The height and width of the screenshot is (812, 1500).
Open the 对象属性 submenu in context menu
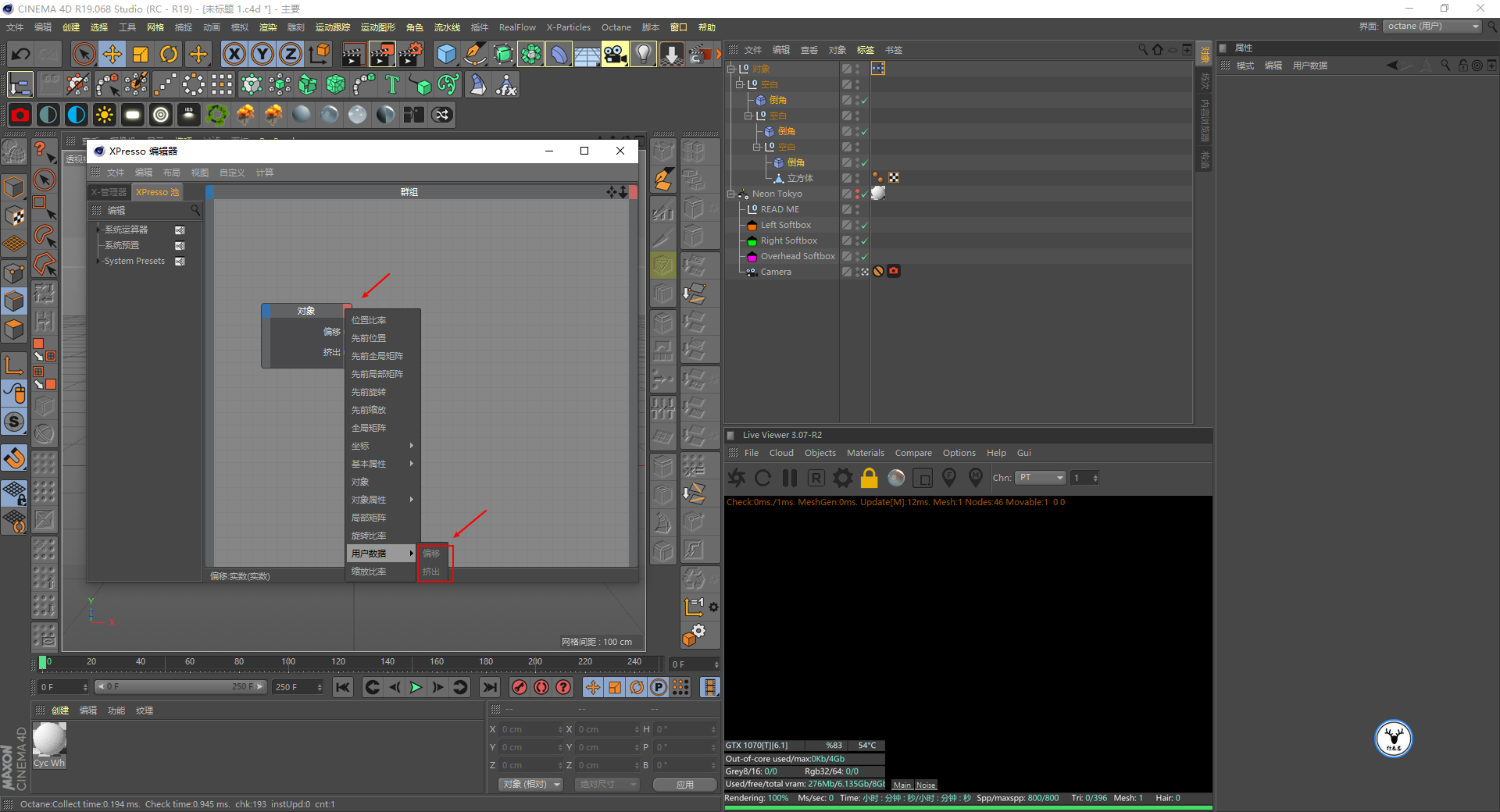pyautogui.click(x=383, y=500)
